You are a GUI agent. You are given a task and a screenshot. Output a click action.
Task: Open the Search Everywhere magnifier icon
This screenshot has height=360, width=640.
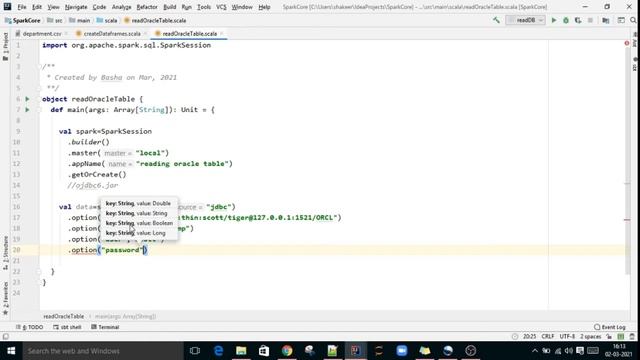pyautogui.click(x=633, y=20)
